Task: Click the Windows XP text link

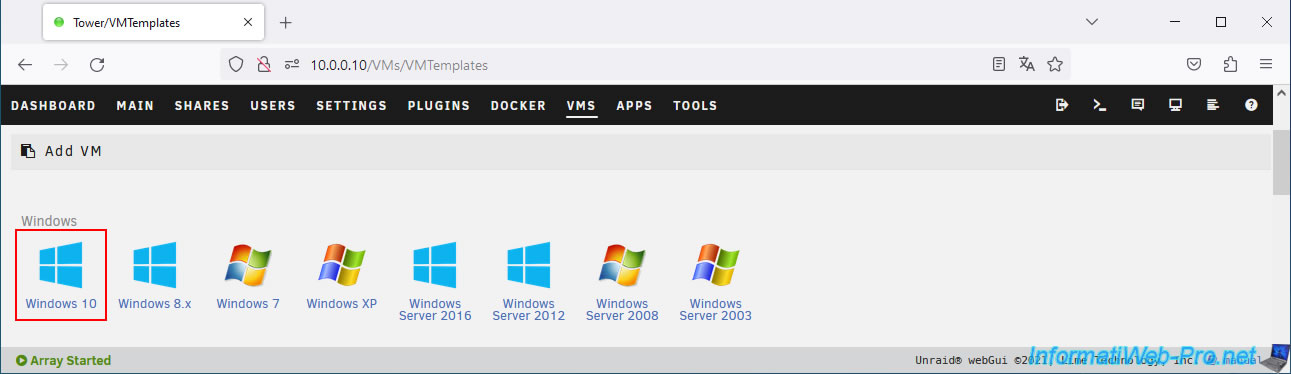Action: pos(342,303)
